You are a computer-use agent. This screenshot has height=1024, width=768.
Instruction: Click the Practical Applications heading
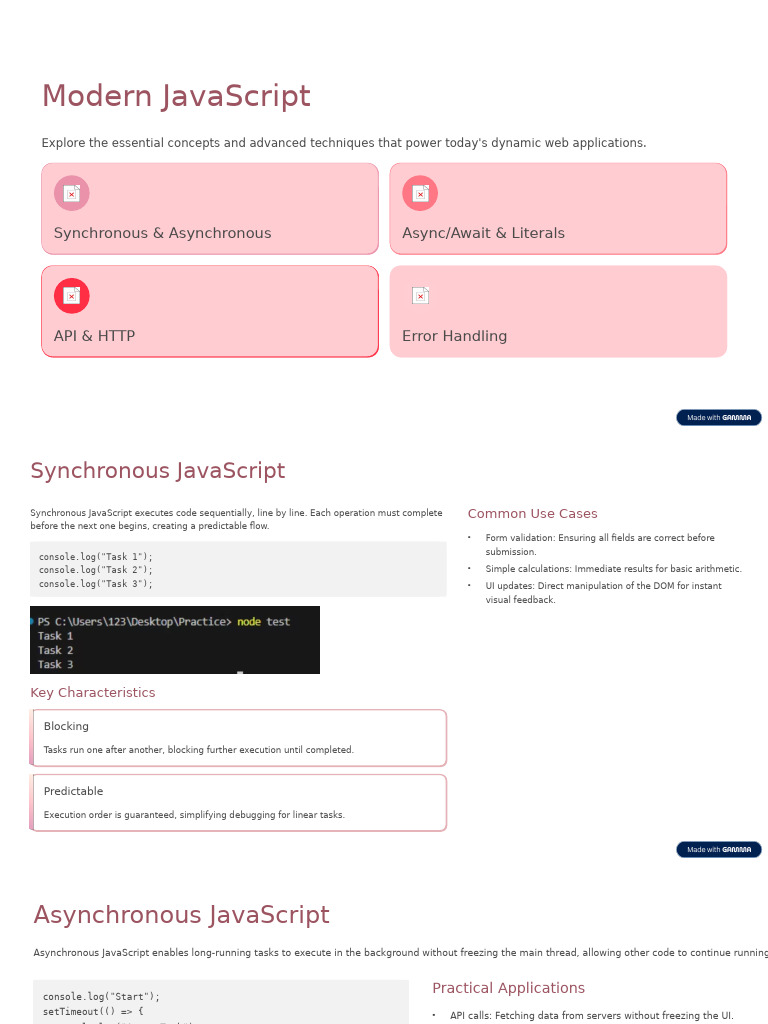508,988
